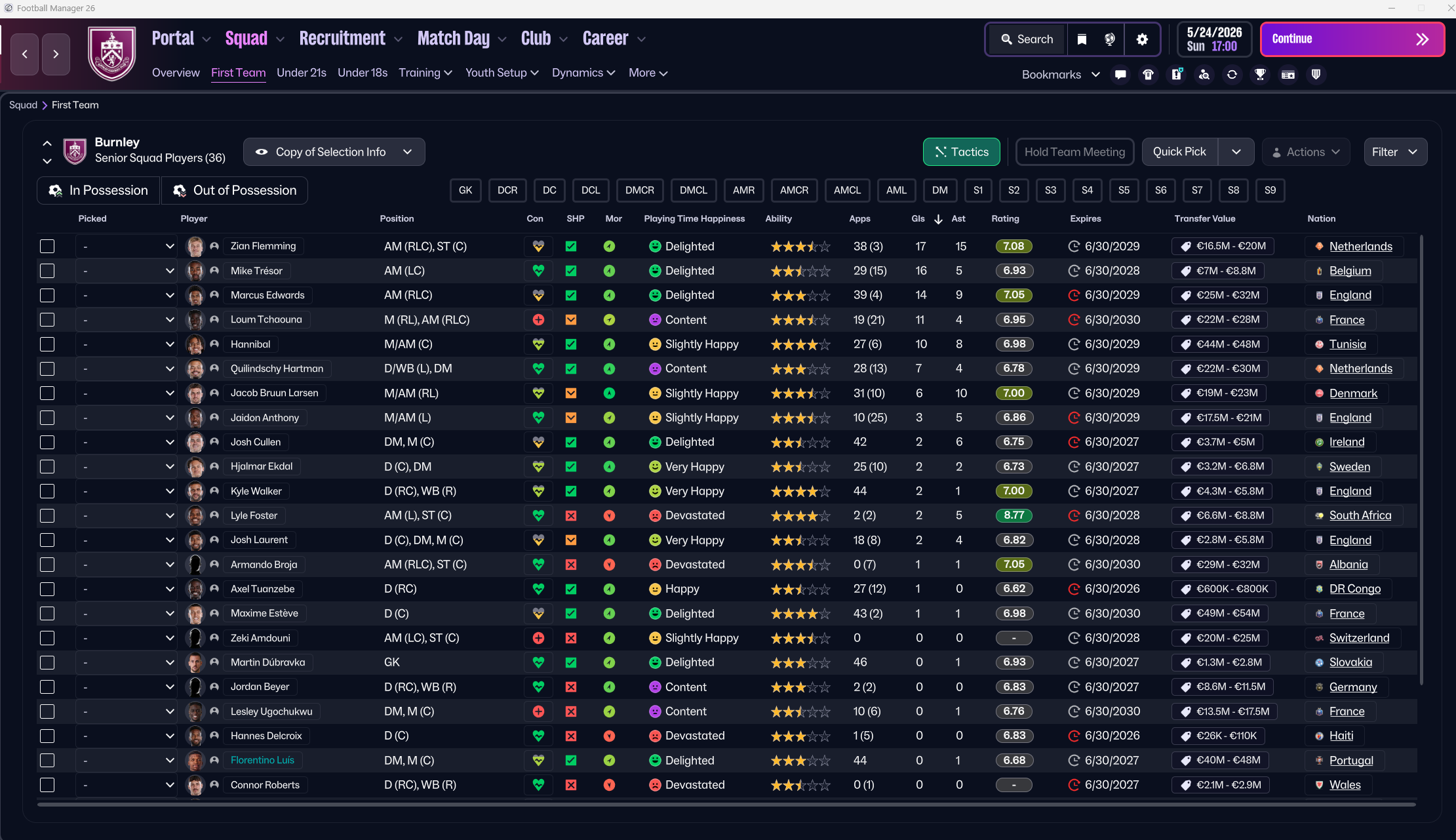
Task: Click the club shield bookmark icon
Action: [1316, 75]
